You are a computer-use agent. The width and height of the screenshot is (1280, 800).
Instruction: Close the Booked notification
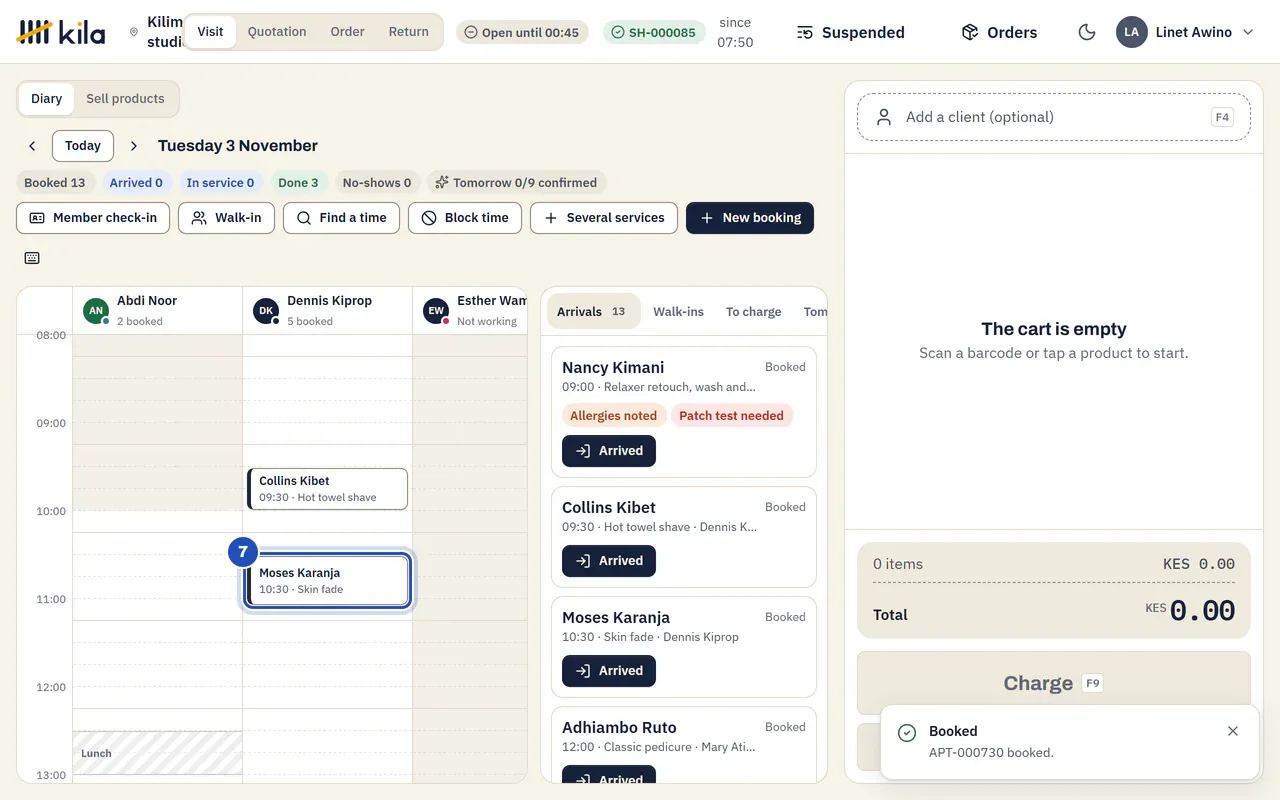pos(1233,731)
